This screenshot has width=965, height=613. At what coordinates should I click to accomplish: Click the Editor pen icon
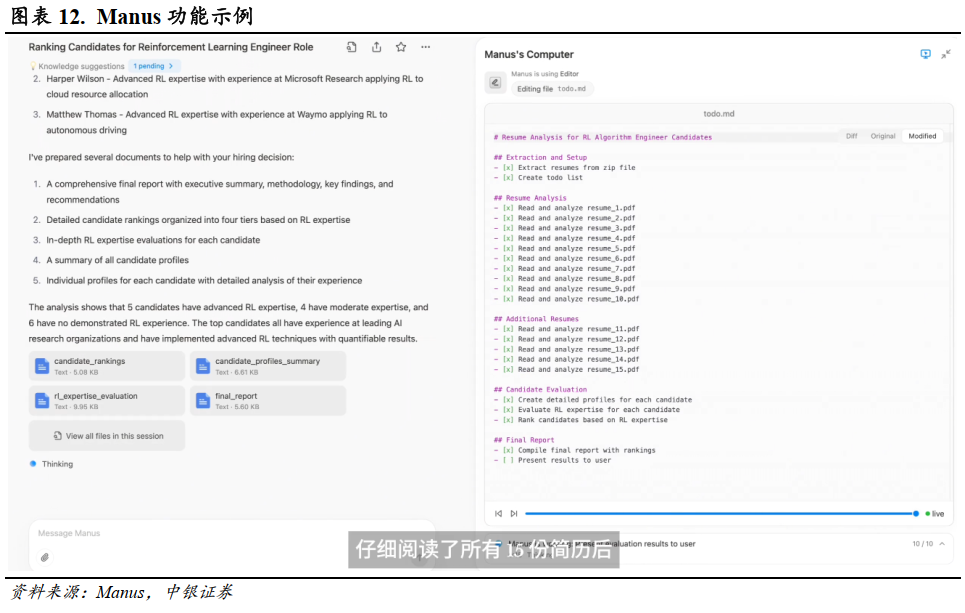495,83
